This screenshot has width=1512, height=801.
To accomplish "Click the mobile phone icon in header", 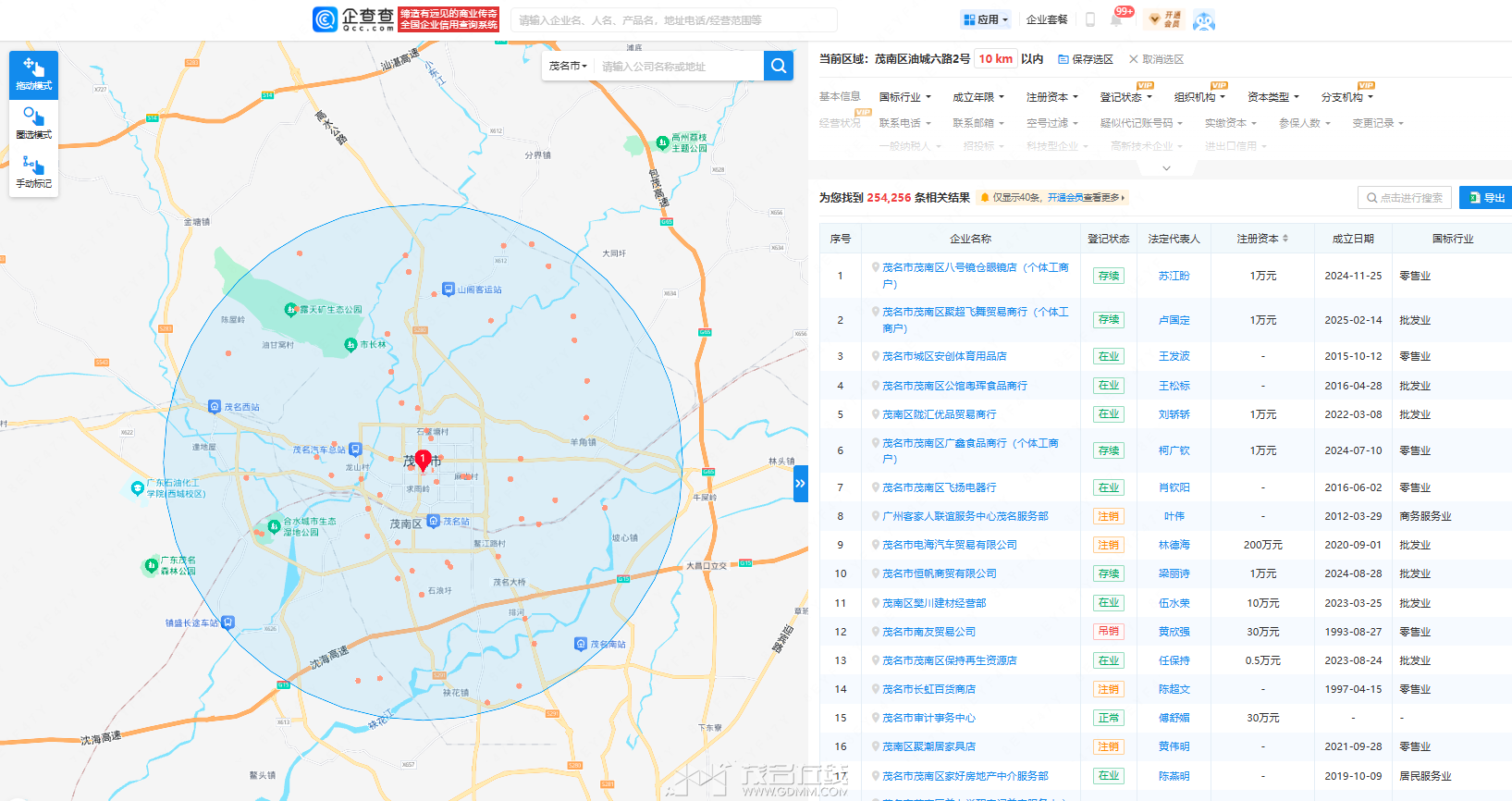I will 1090,19.
